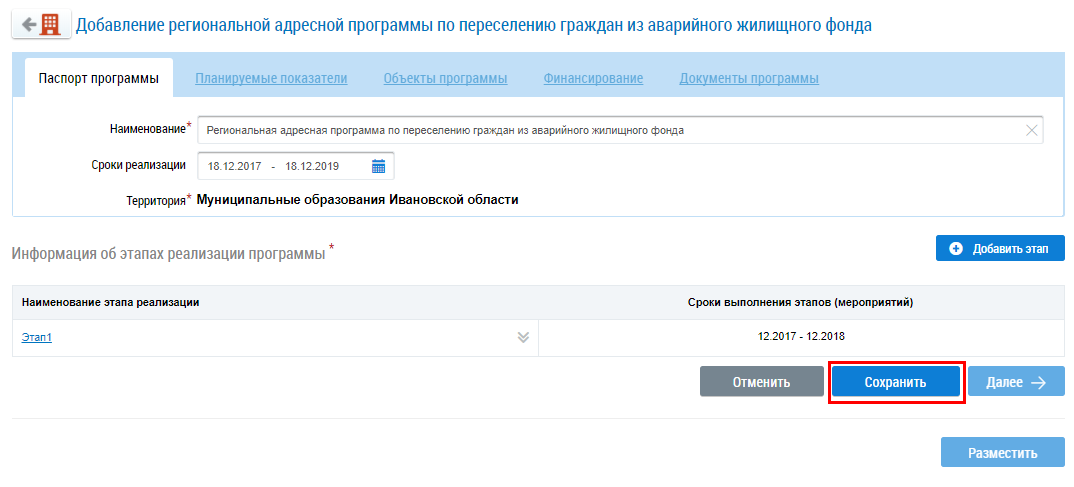Go to the Объекты программы tab
This screenshot has width=1074, height=487.
coord(445,78)
